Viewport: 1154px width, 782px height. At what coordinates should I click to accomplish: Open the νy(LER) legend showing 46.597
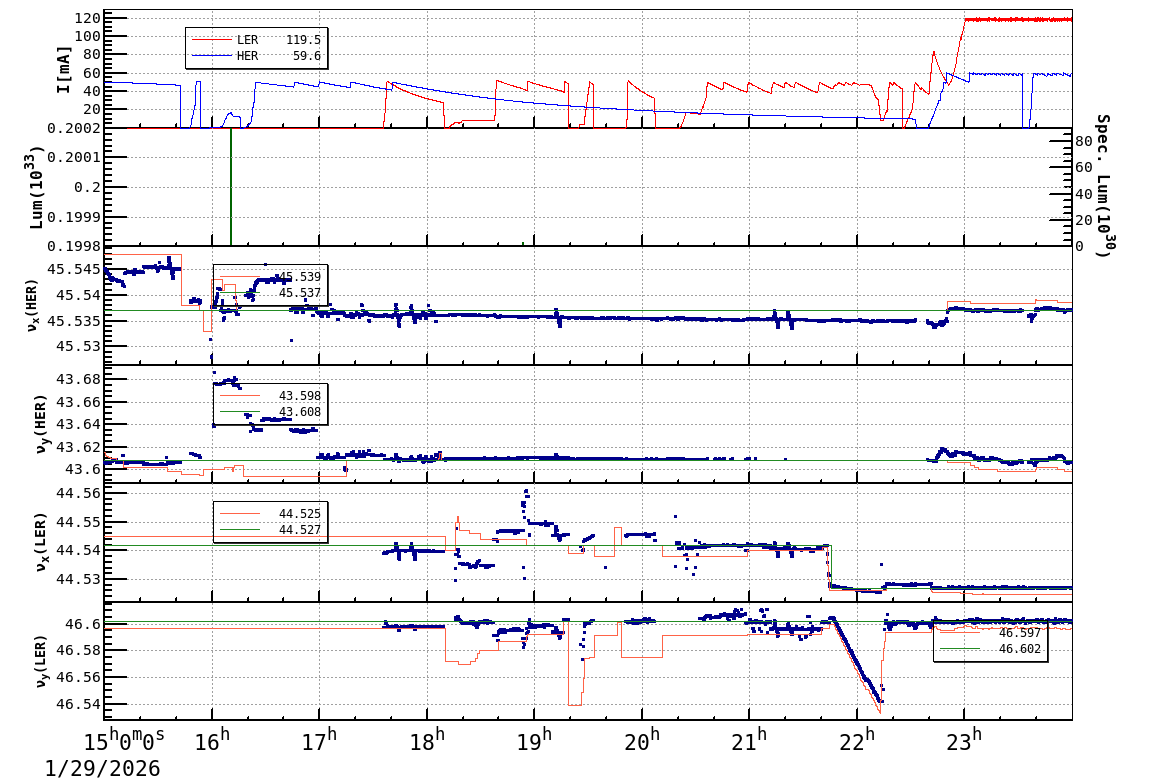coord(990,634)
